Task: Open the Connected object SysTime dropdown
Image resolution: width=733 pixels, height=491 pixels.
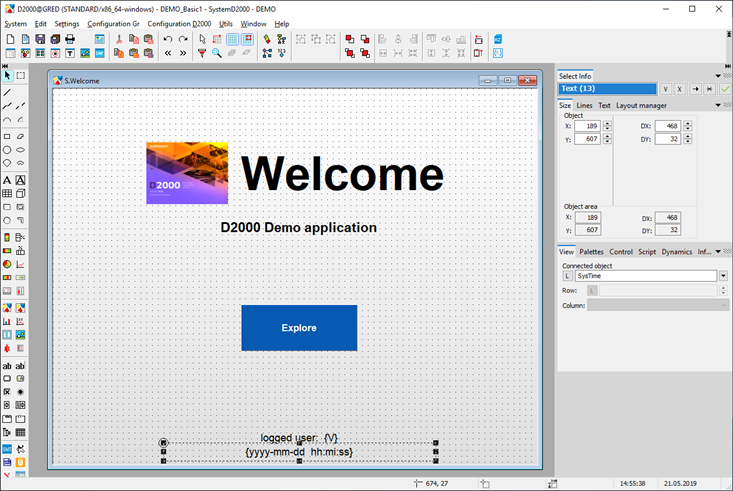Action: tap(723, 276)
